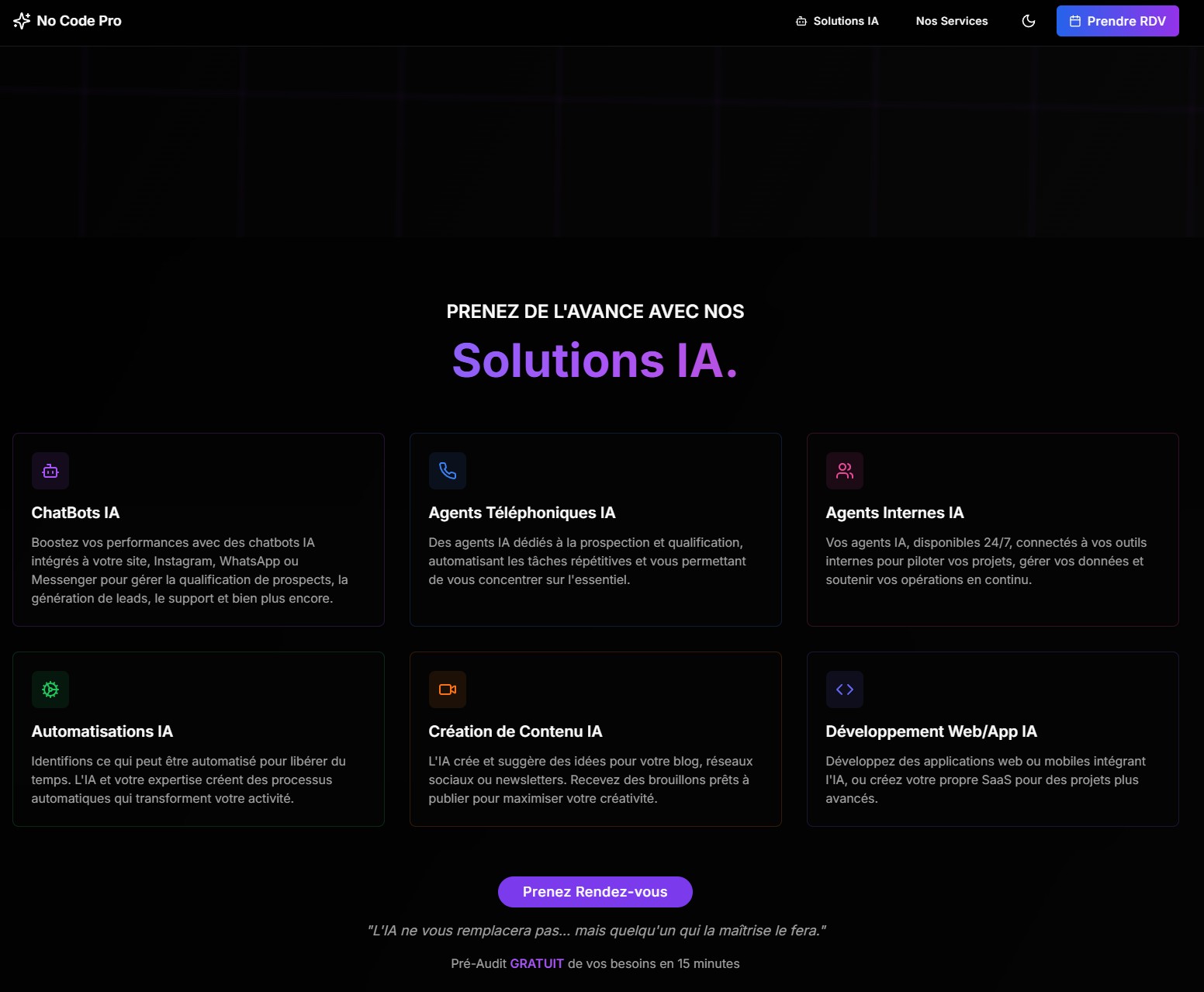This screenshot has height=992, width=1204.
Task: Click the robot icon next to Solutions IA
Action: 801,21
